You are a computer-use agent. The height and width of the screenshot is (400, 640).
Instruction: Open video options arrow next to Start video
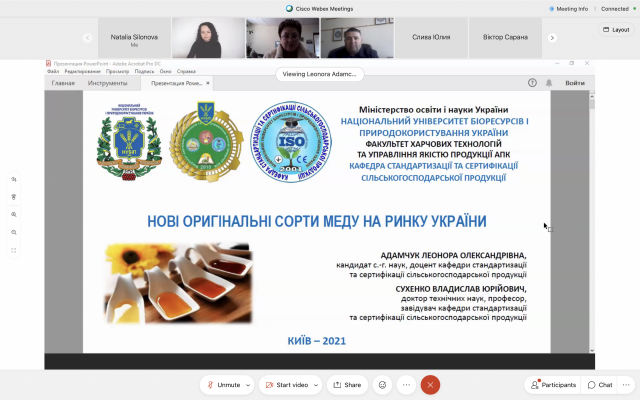tap(316, 385)
